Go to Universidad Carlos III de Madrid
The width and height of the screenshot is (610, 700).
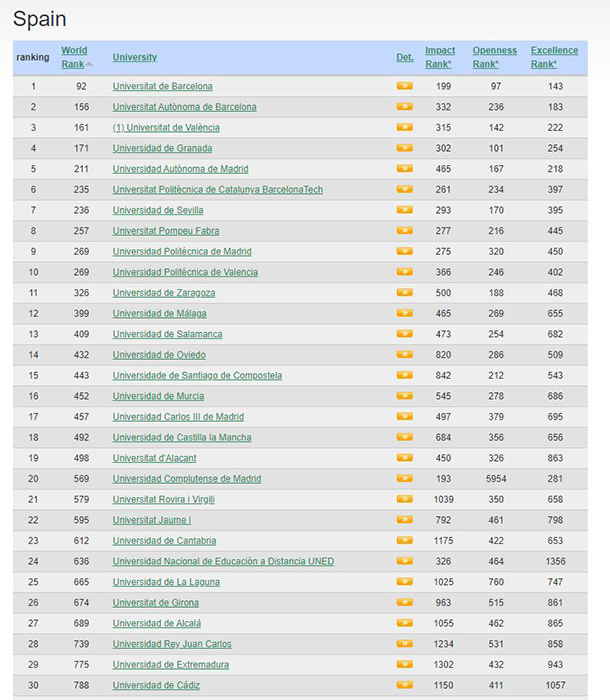pyautogui.click(x=178, y=417)
